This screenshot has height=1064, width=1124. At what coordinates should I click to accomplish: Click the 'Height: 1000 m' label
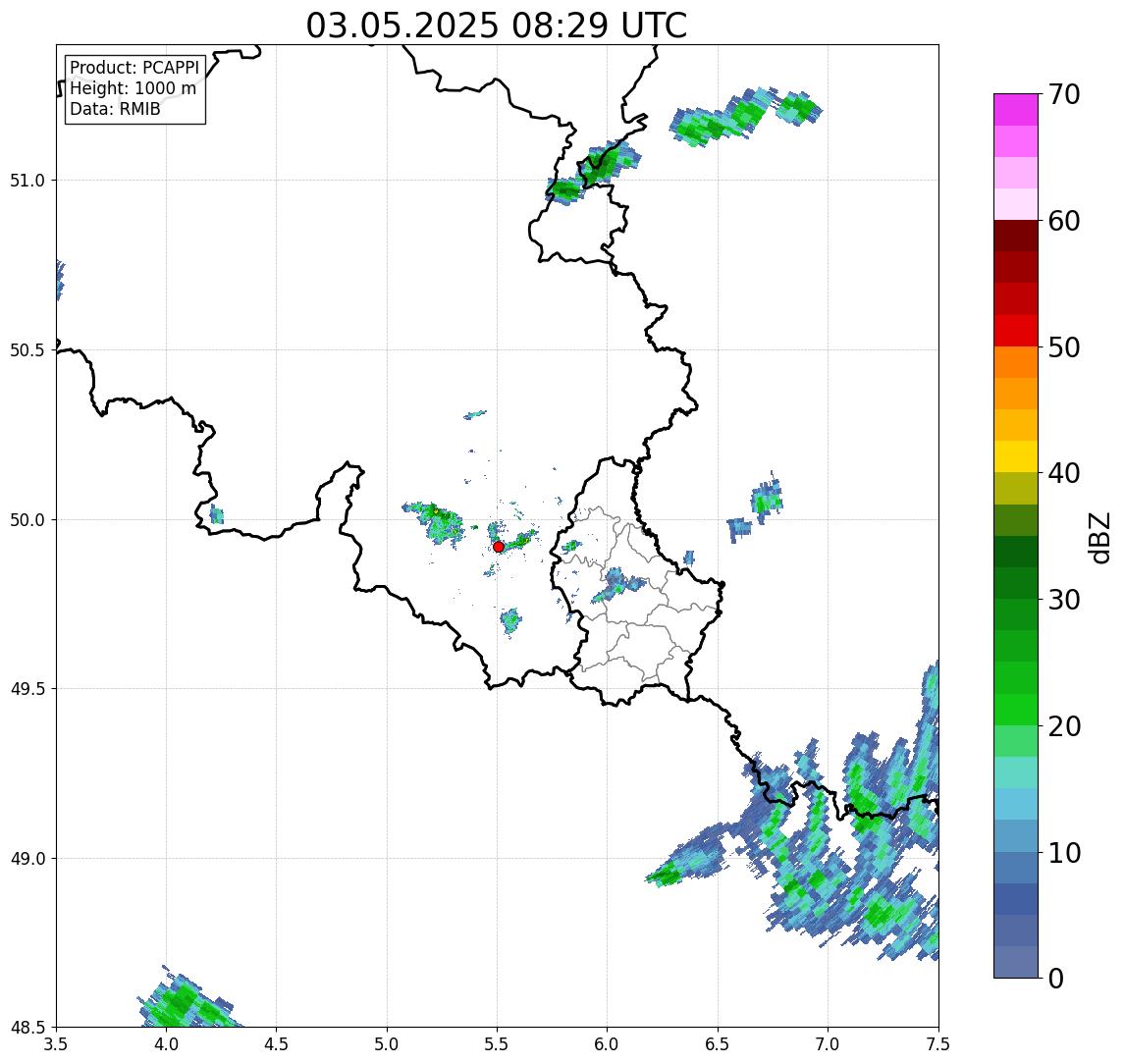pos(133,88)
